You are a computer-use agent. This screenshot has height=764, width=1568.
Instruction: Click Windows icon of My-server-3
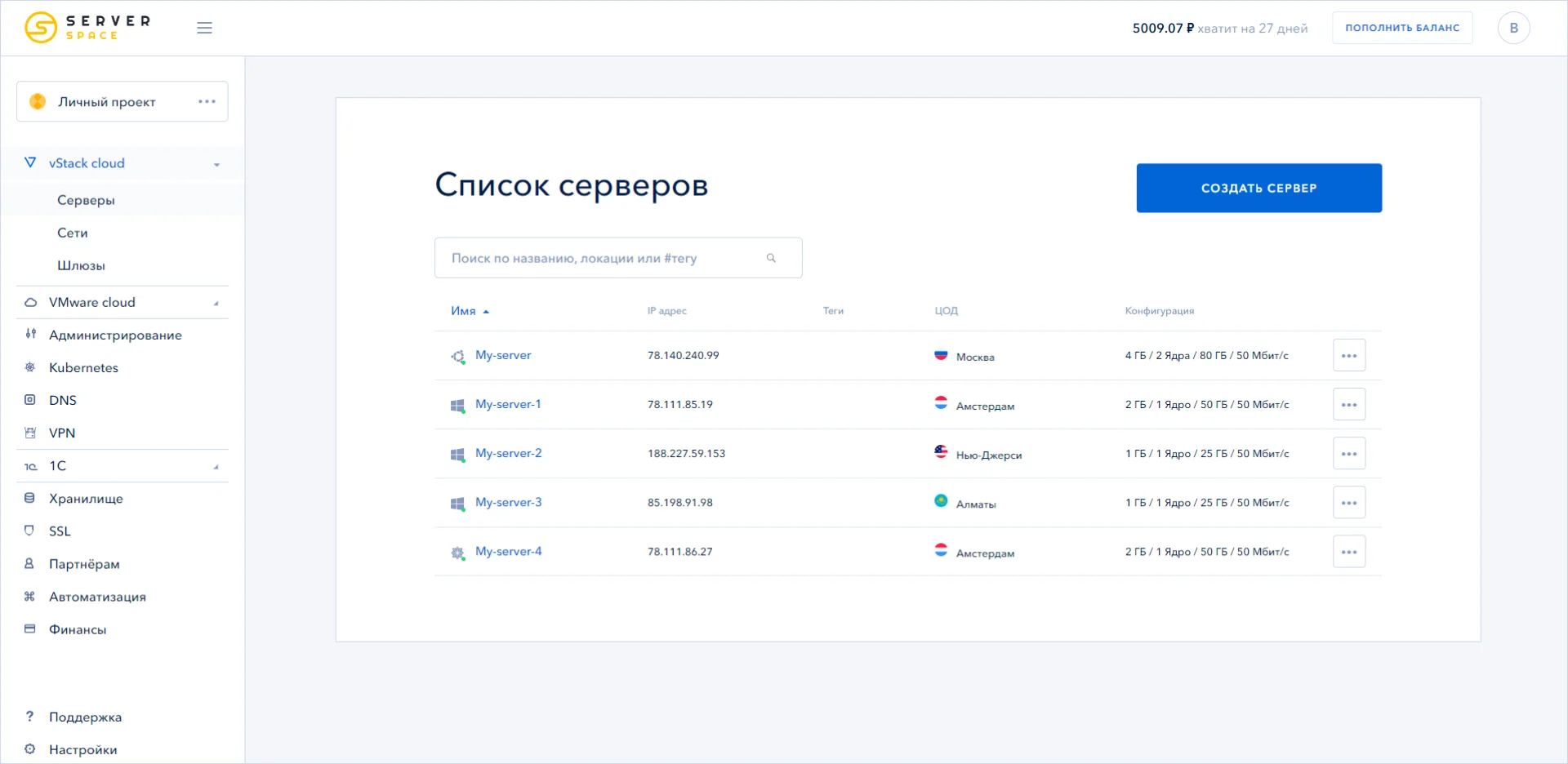point(457,503)
